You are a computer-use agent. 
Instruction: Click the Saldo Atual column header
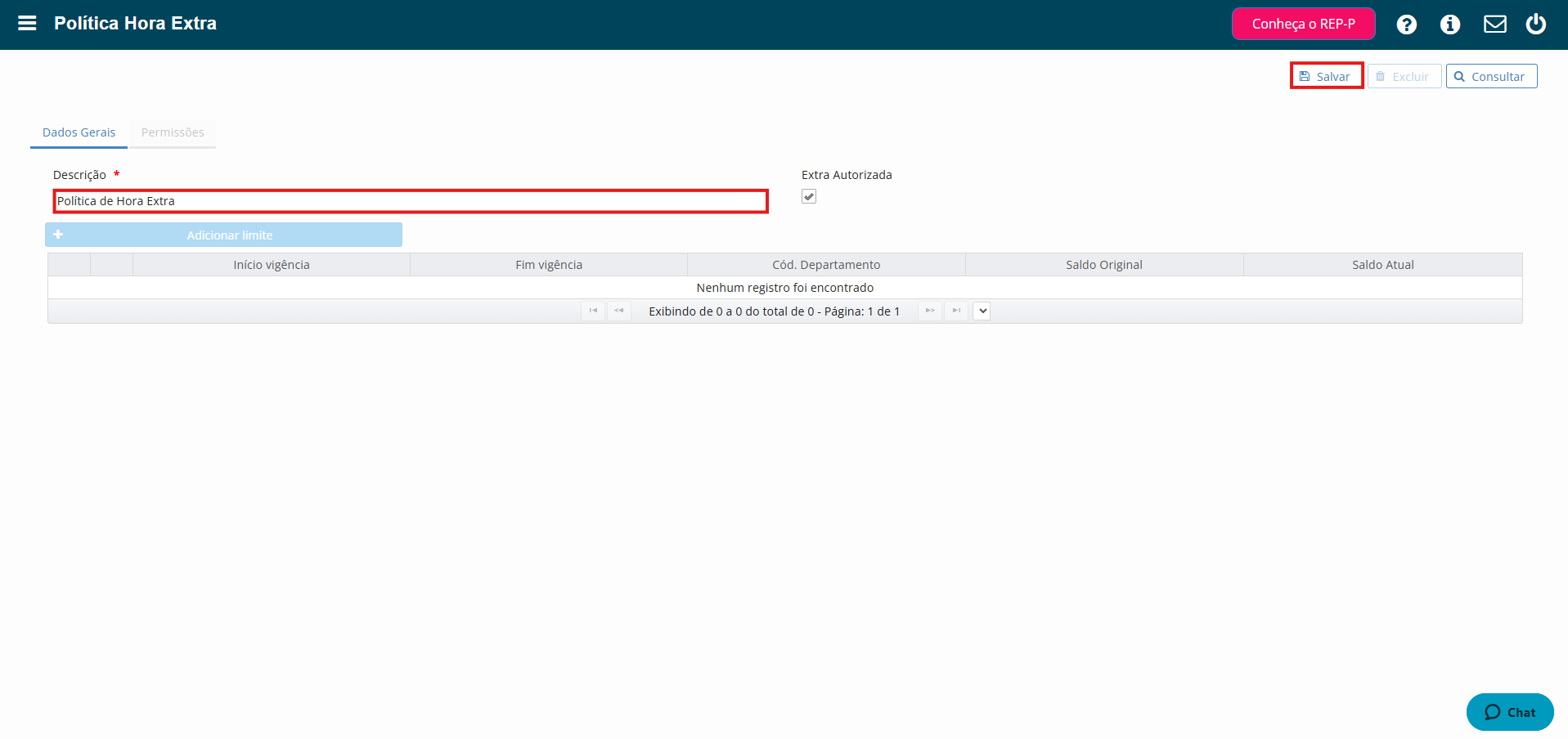(1383, 265)
